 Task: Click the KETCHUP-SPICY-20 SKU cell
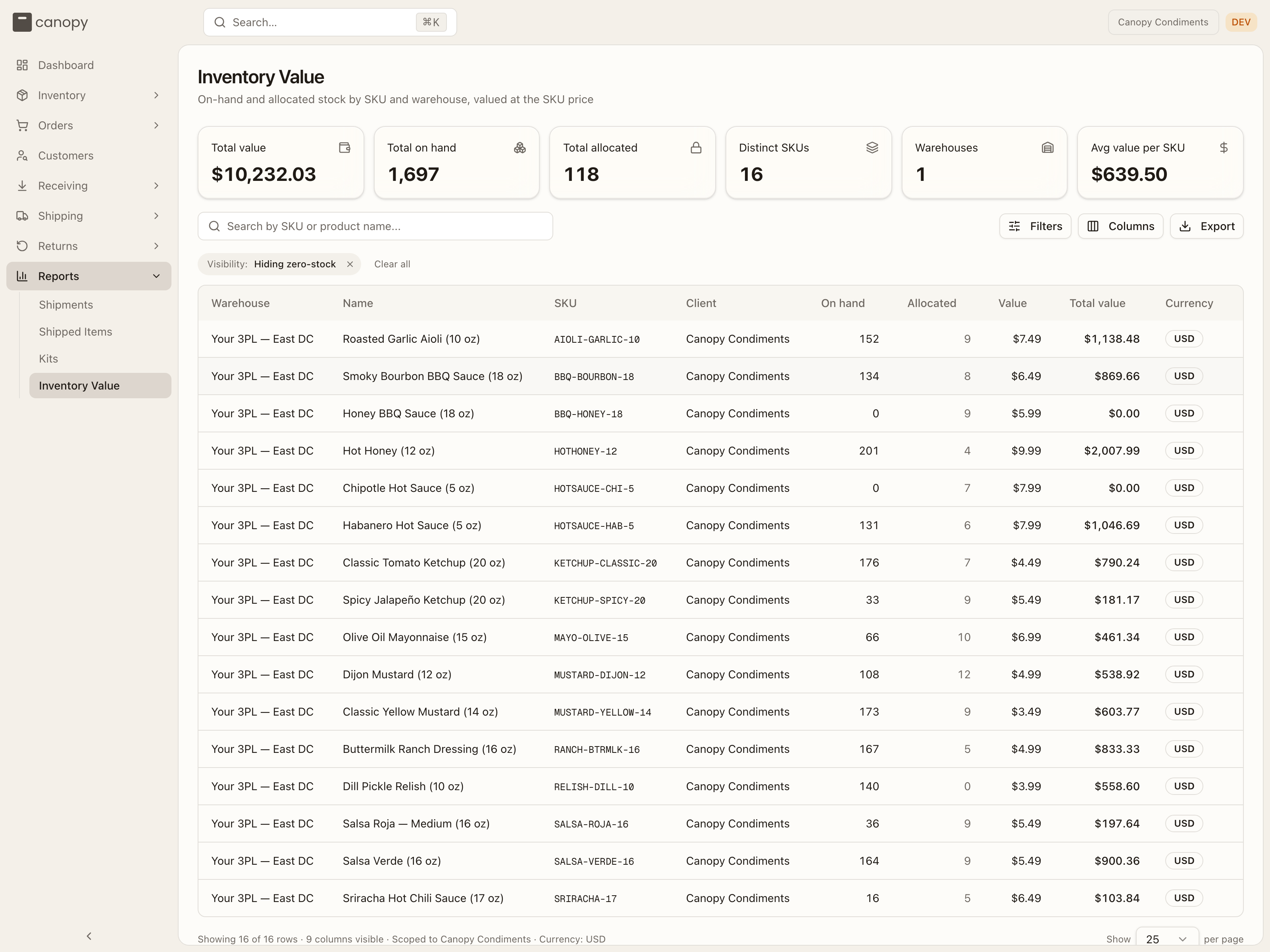click(599, 601)
